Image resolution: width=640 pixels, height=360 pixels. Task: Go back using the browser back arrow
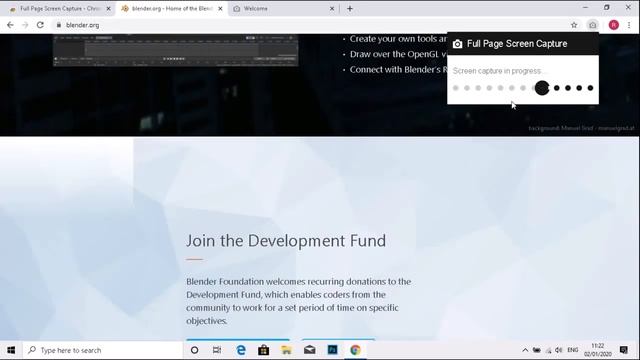pos(10,25)
